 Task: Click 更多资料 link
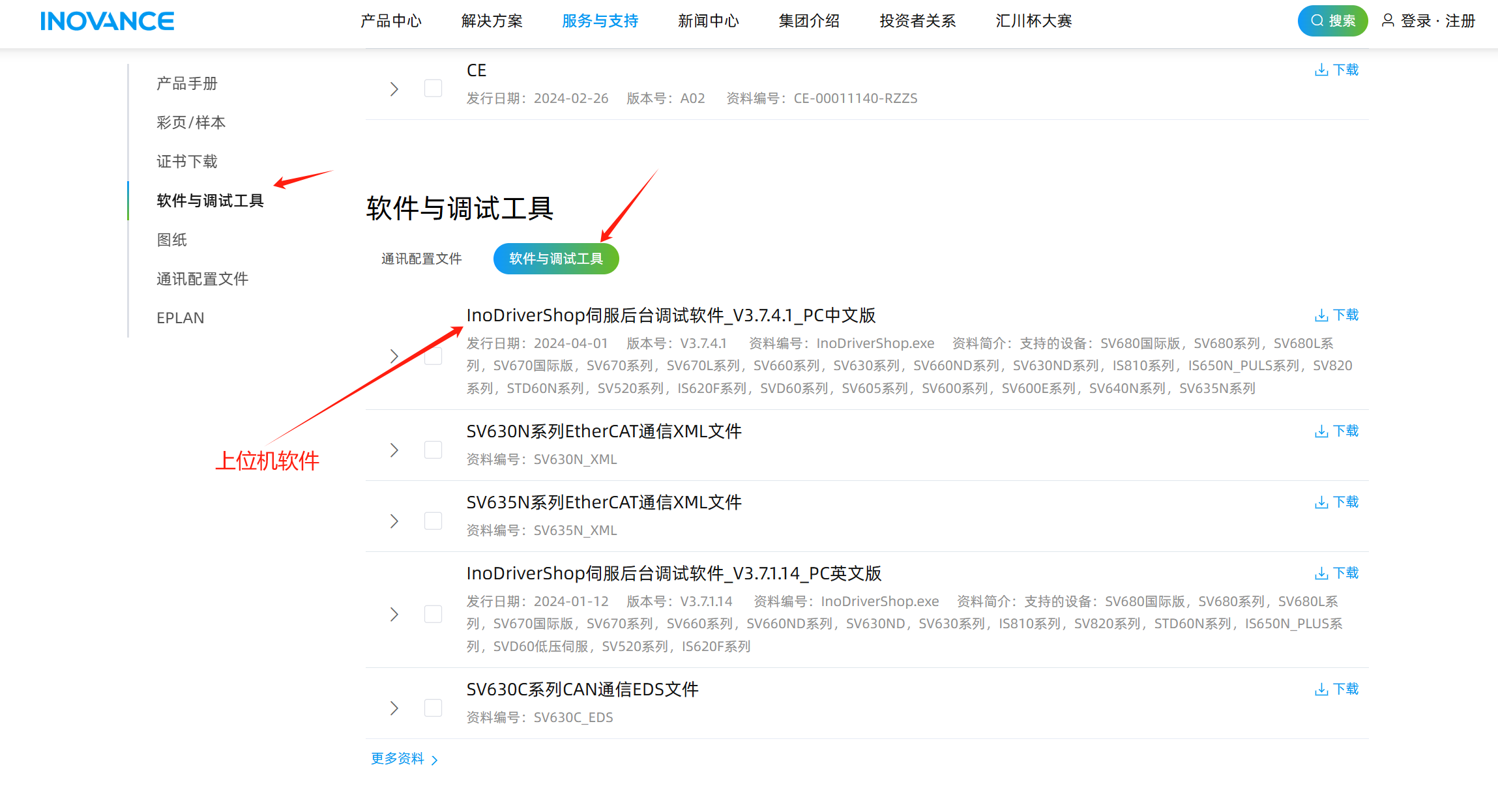pyautogui.click(x=405, y=759)
